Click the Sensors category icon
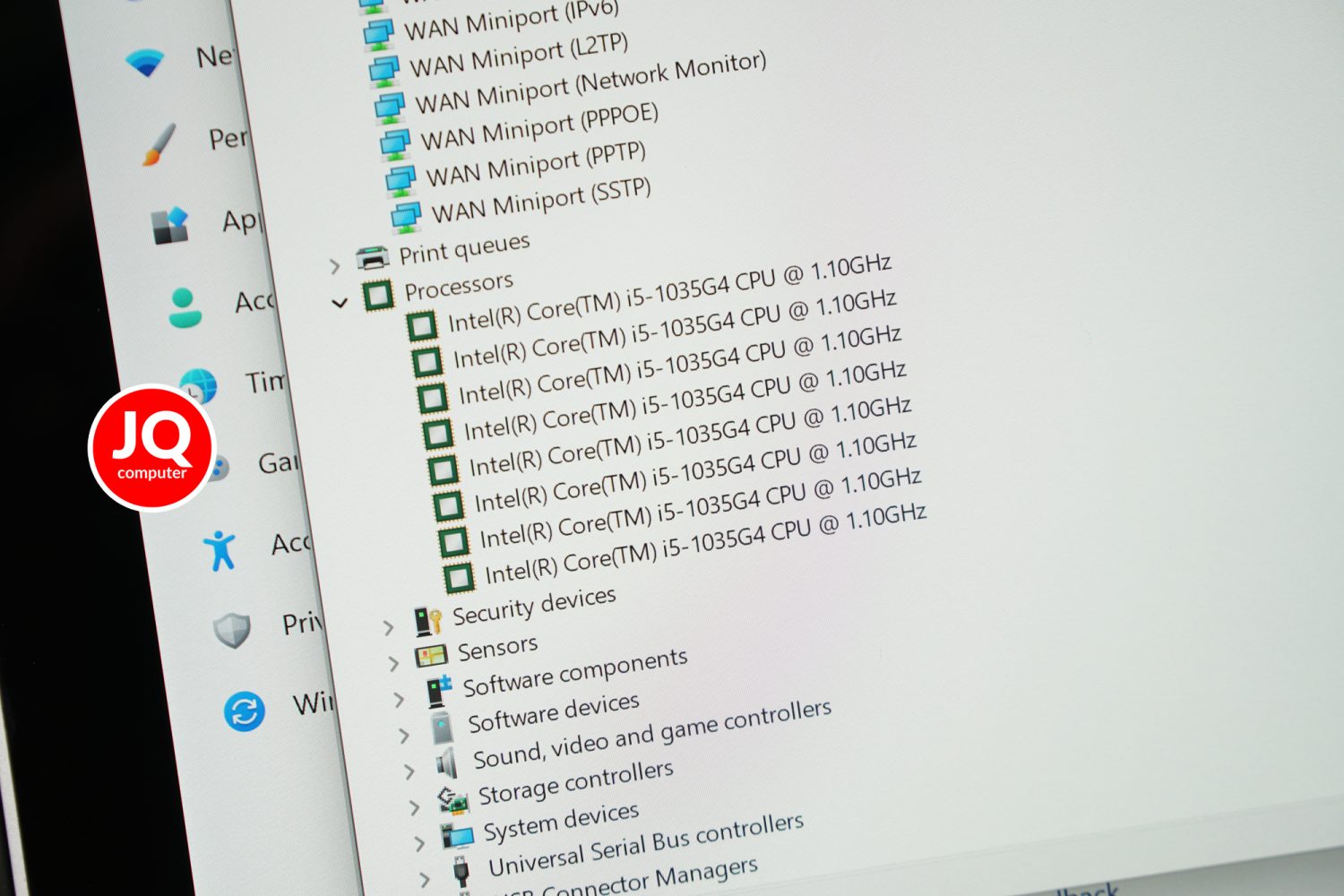 (432, 656)
